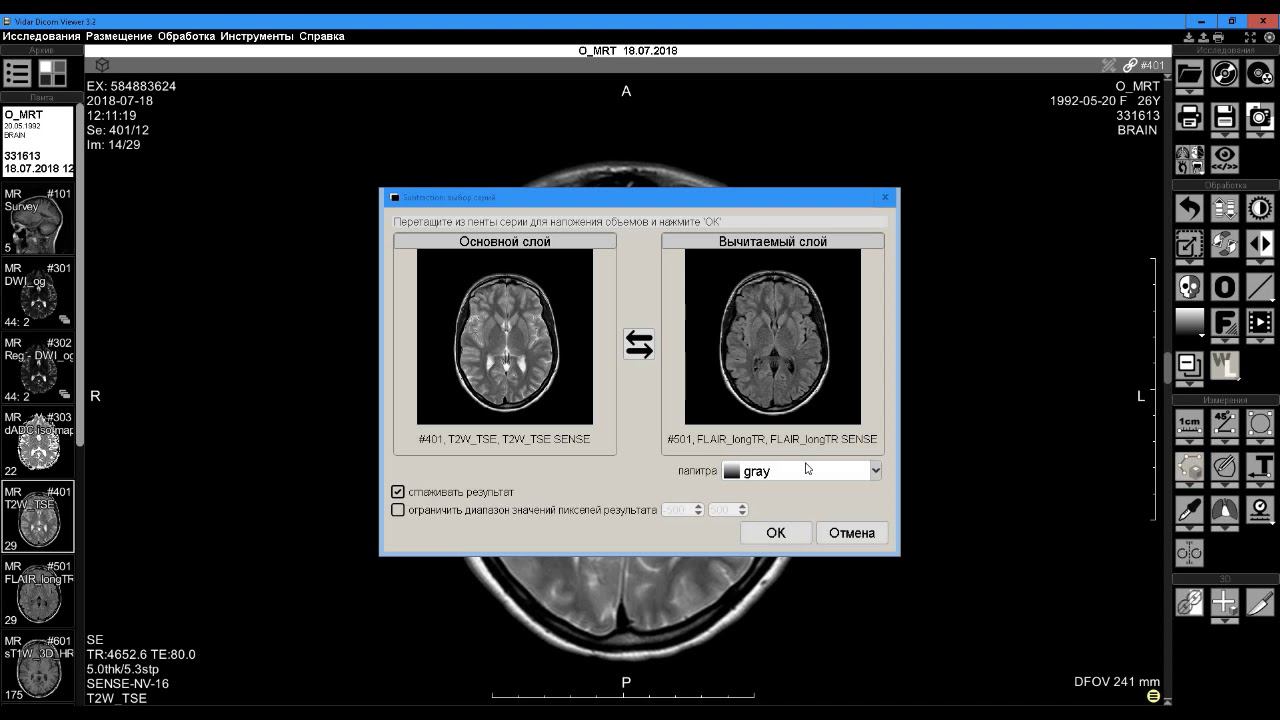1280x720 pixels.
Task: Click the chain link icon in 3D panel
Action: click(x=1189, y=602)
